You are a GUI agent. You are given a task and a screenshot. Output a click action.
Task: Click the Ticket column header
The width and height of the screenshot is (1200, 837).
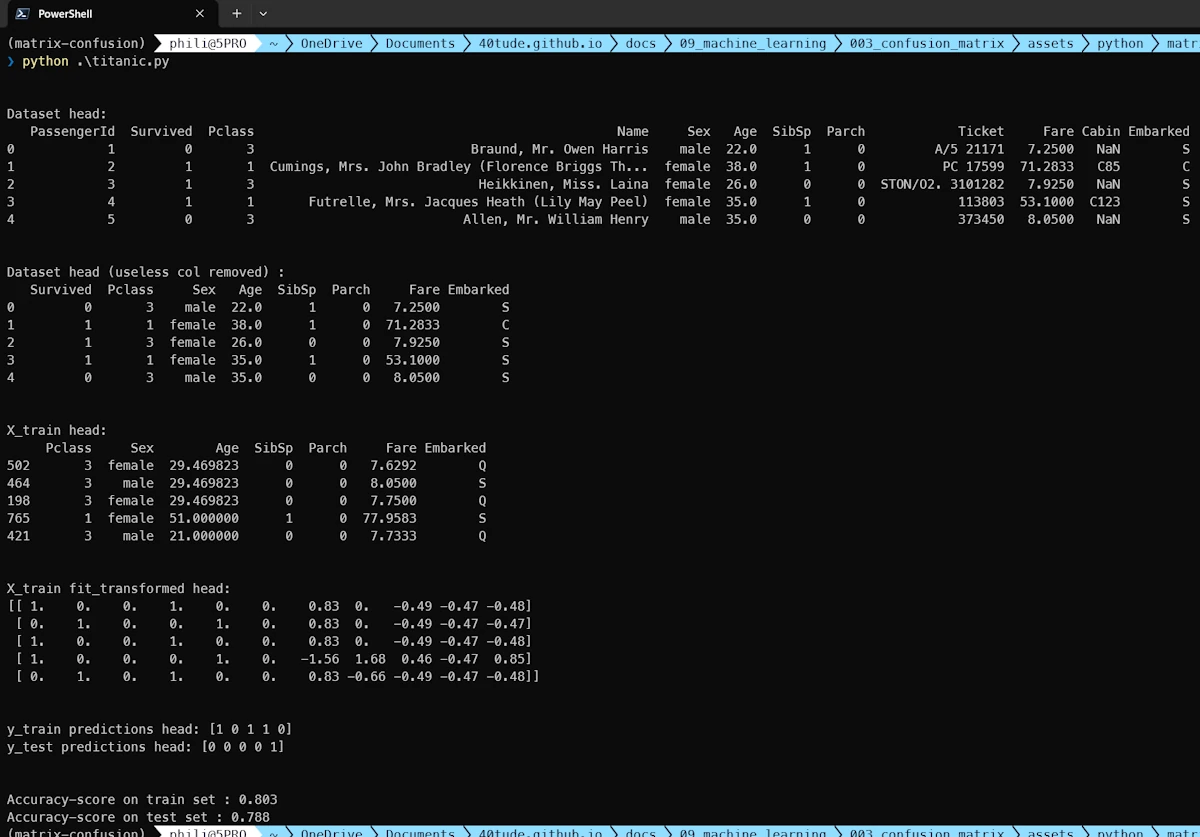click(x=980, y=131)
